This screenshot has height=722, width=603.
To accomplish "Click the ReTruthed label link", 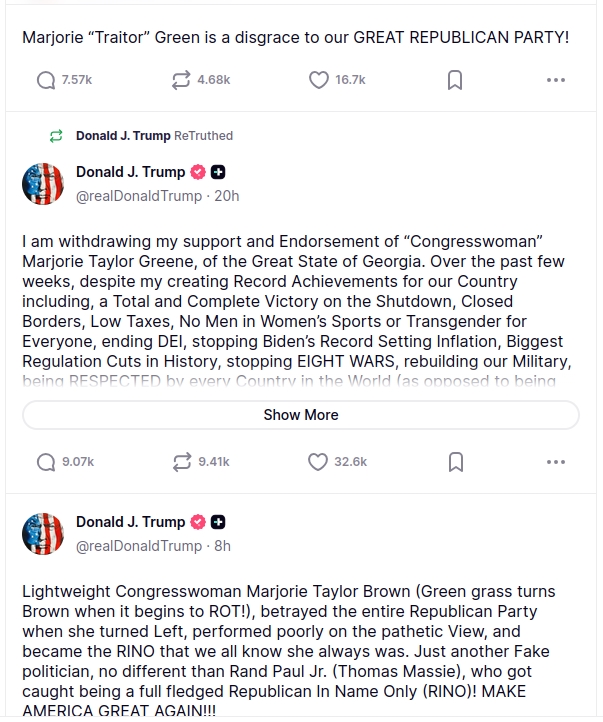I will 154,135.
